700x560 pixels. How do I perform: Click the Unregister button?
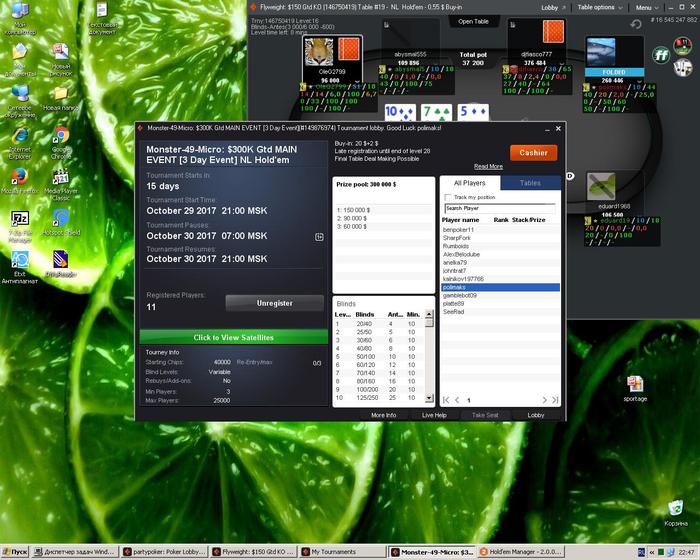click(274, 302)
